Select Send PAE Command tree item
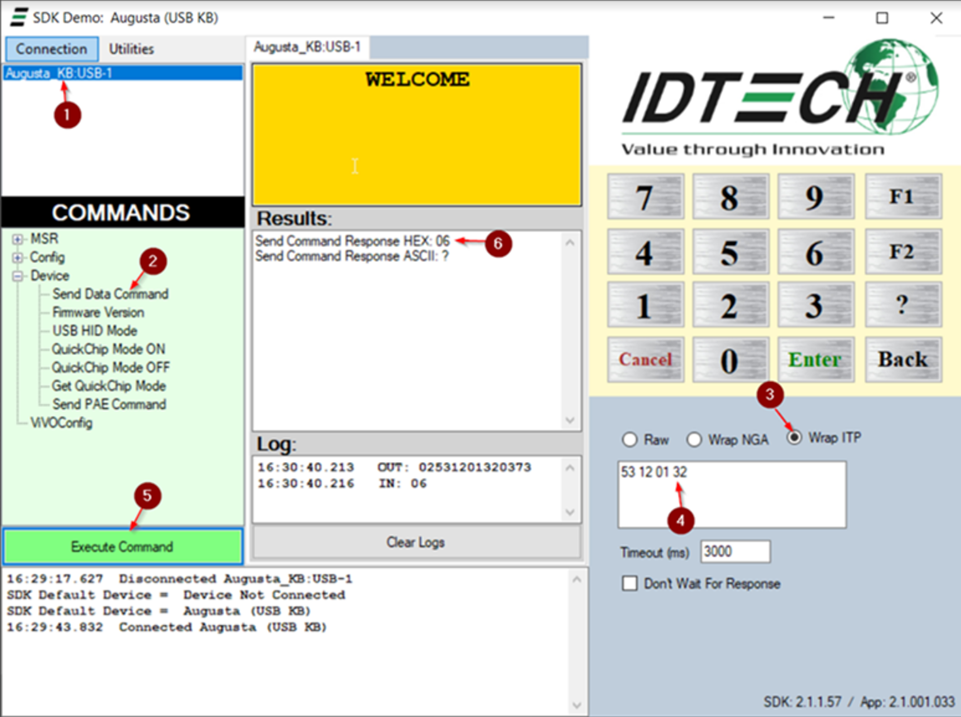This screenshot has height=717, width=961. pyautogui.click(x=109, y=404)
